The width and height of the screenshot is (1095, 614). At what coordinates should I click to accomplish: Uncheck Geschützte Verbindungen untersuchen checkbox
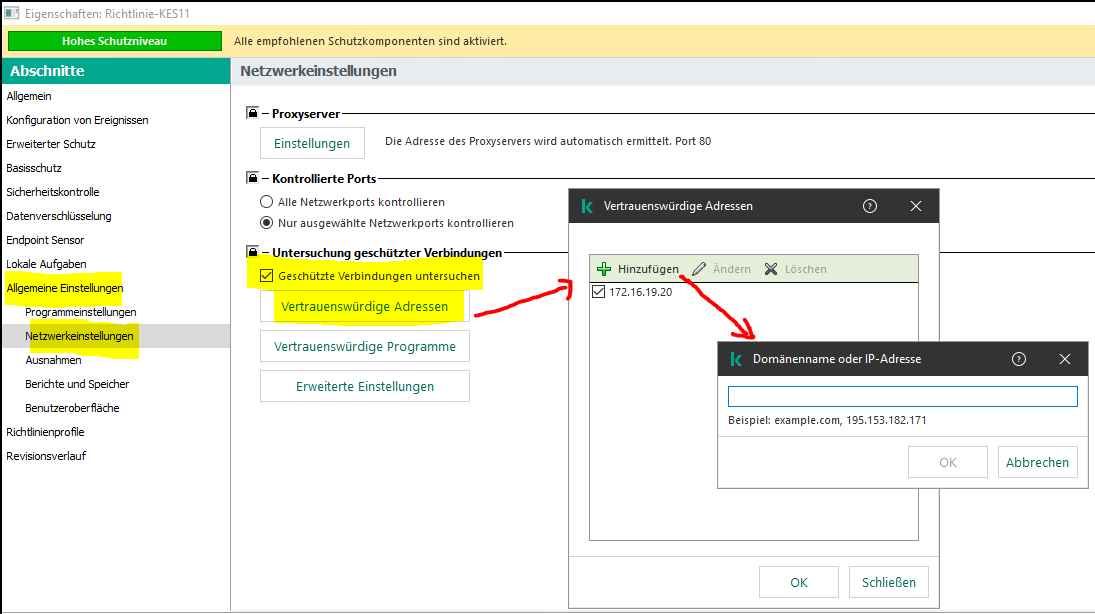(266, 276)
